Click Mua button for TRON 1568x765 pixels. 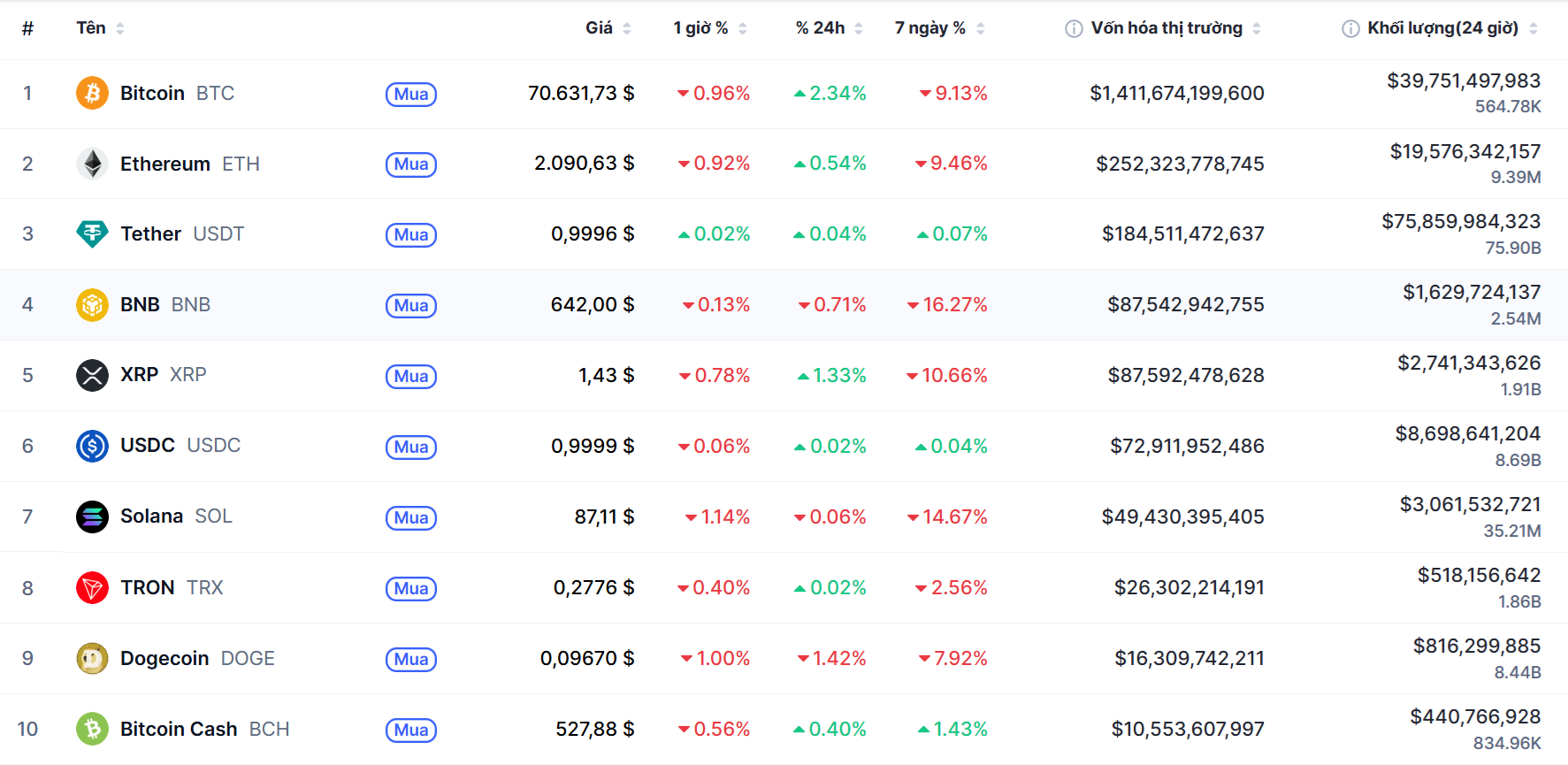pyautogui.click(x=411, y=588)
